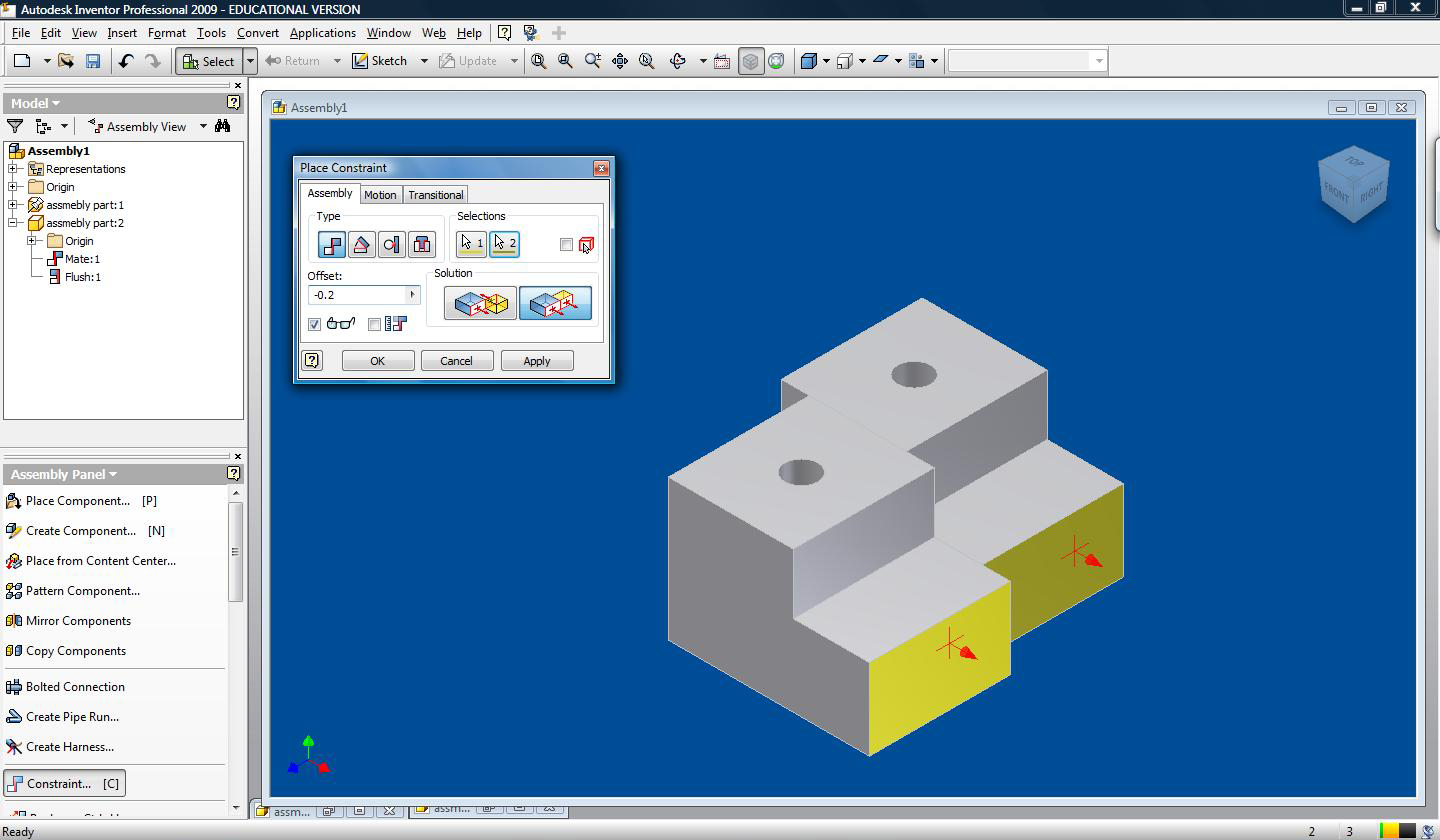Save with the floppy disk icon
The width and height of the screenshot is (1440, 840).
click(93, 61)
